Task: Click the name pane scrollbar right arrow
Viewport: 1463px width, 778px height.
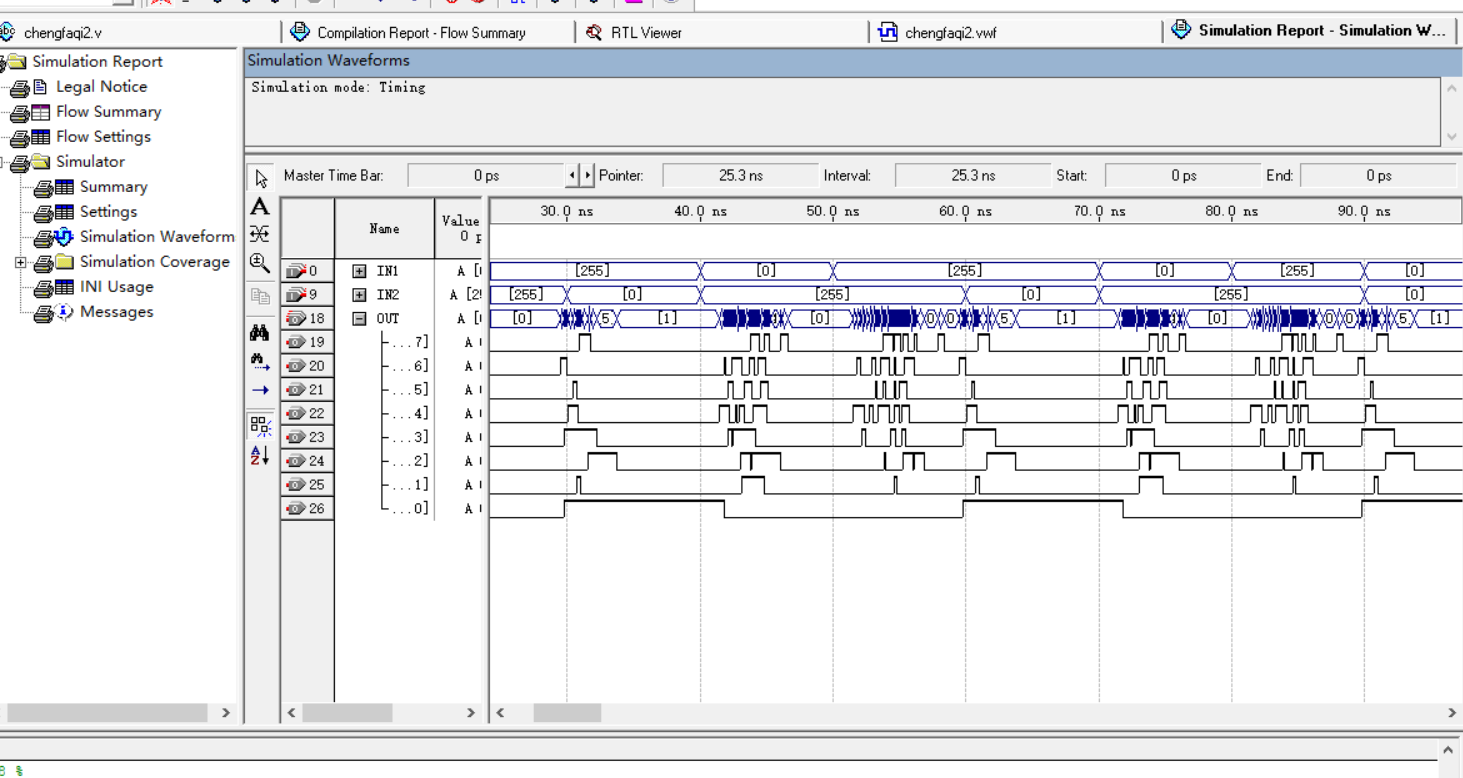Action: [471, 713]
